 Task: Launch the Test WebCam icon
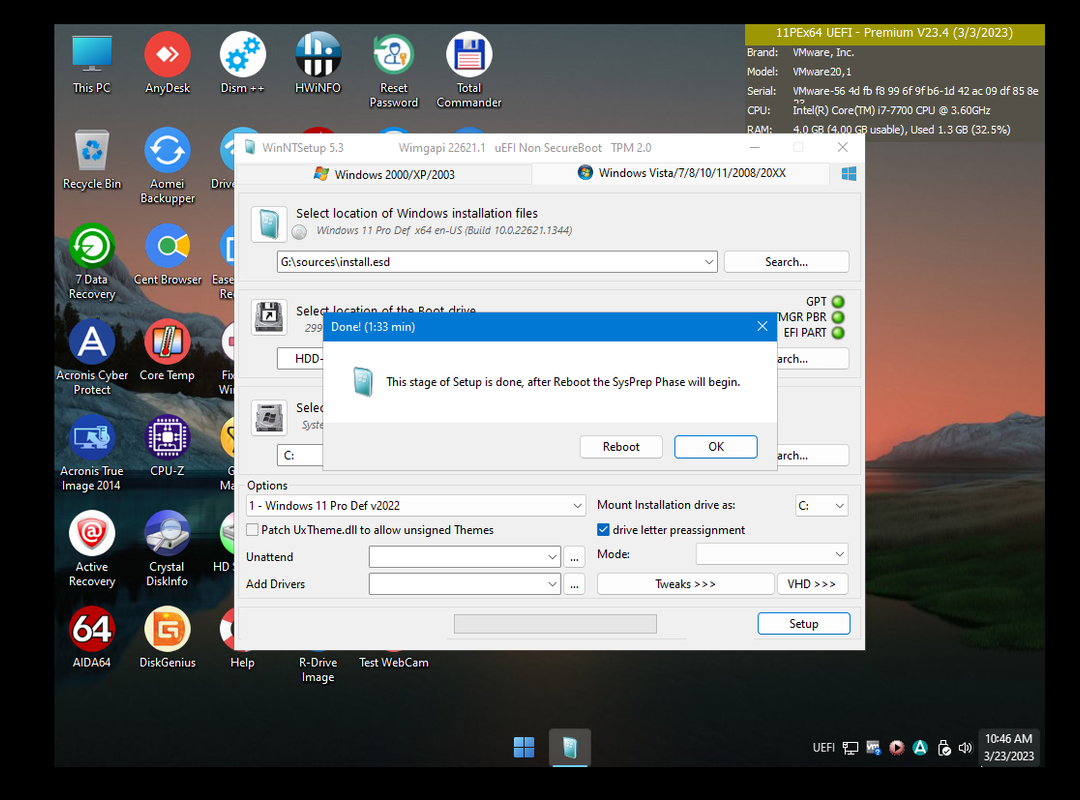[x=393, y=662]
